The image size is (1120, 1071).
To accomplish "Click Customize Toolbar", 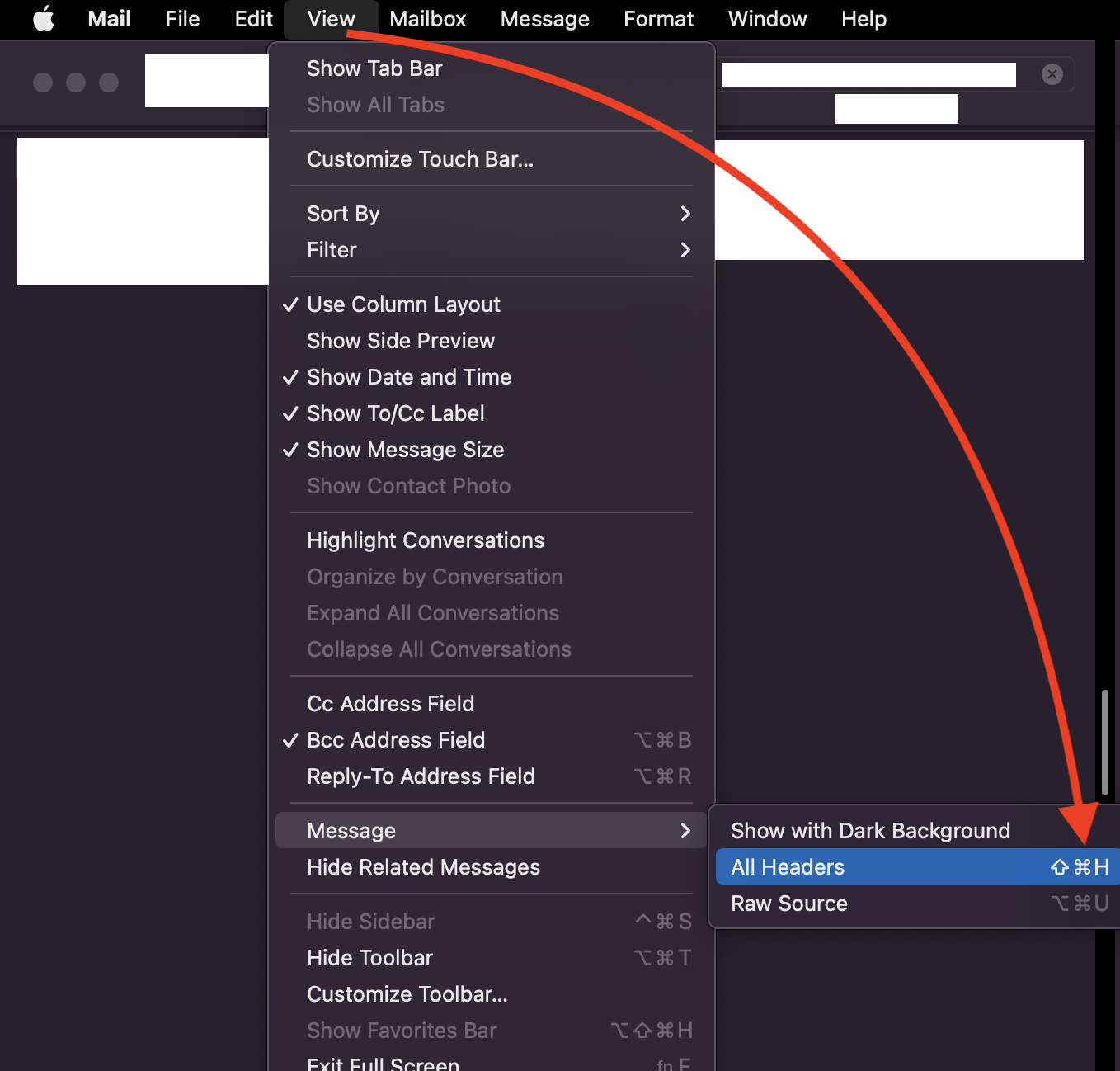I will pyautogui.click(x=407, y=994).
